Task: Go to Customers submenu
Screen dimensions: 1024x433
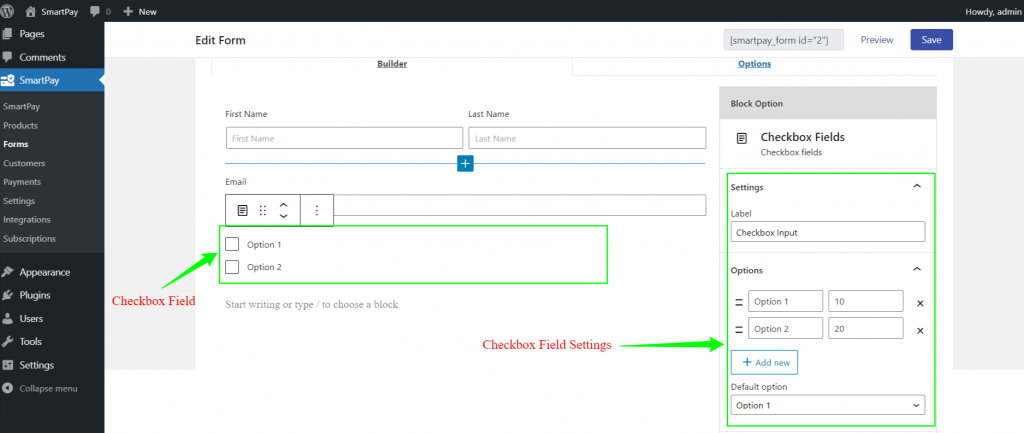Action: point(24,163)
